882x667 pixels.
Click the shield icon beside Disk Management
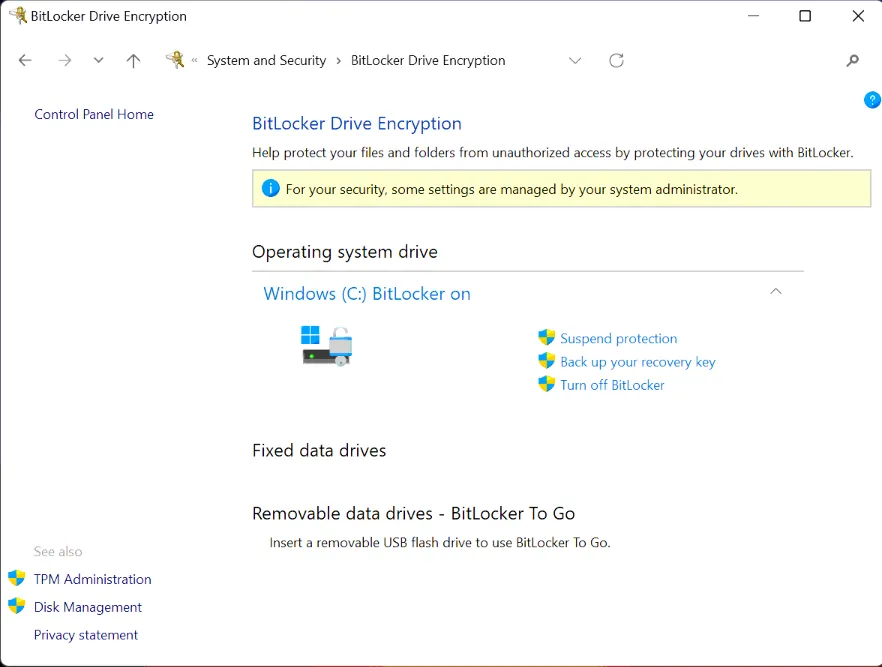click(x=17, y=606)
